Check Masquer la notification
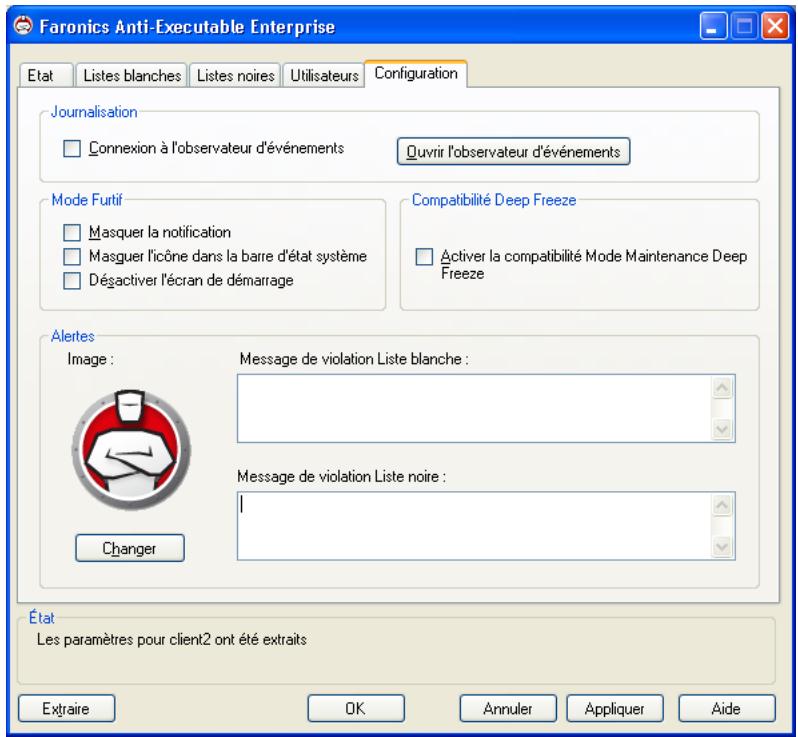 (x=72, y=233)
